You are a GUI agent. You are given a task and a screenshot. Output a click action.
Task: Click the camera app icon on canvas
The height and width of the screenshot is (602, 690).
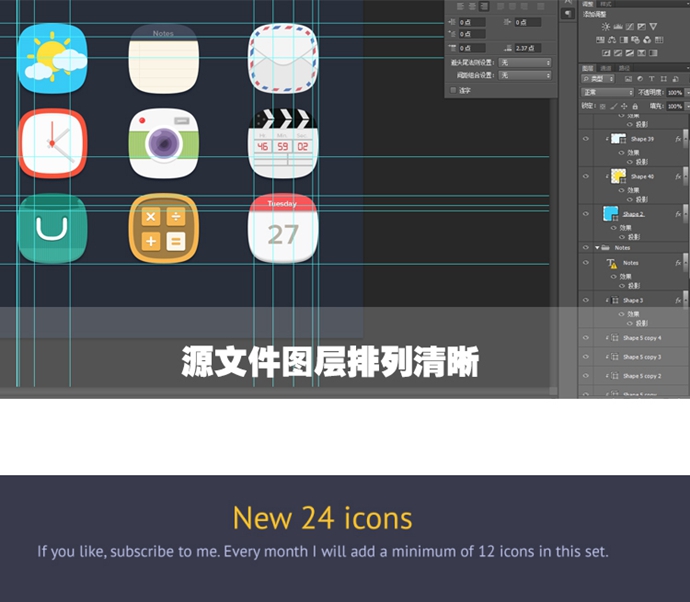click(x=163, y=143)
